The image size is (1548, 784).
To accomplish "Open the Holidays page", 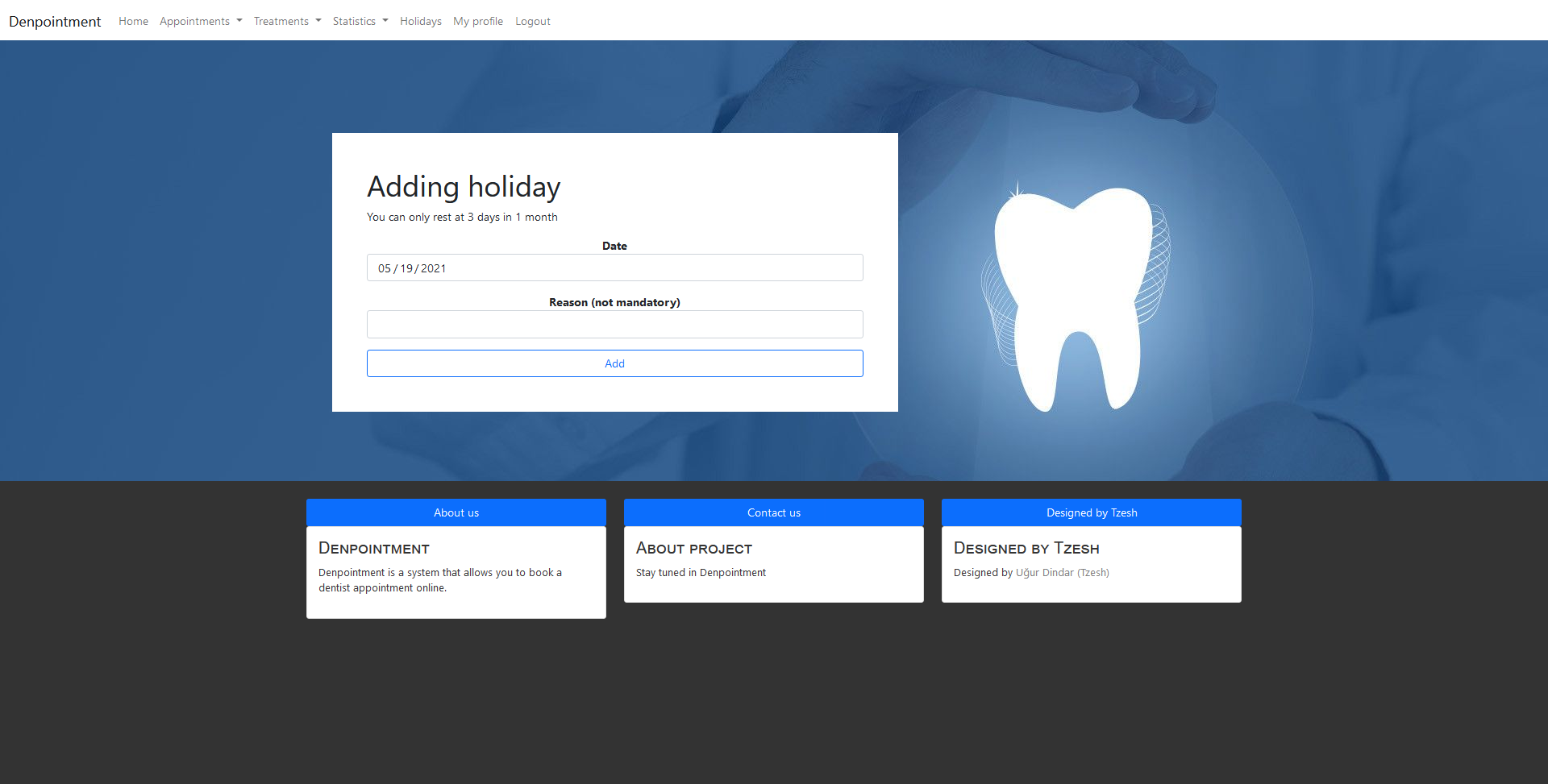I will tap(421, 21).
